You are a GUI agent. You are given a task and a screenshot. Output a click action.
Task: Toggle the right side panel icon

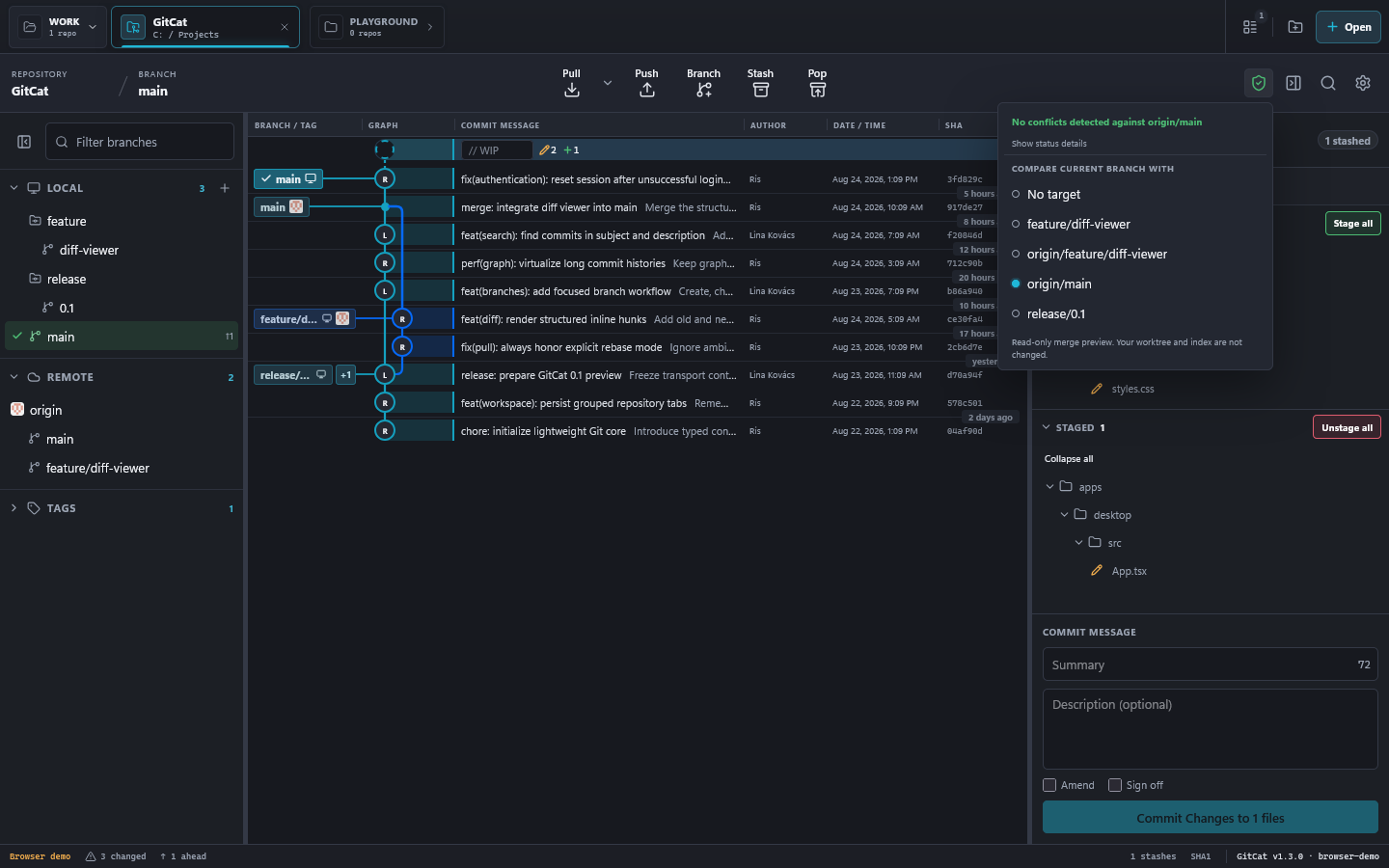click(1294, 83)
